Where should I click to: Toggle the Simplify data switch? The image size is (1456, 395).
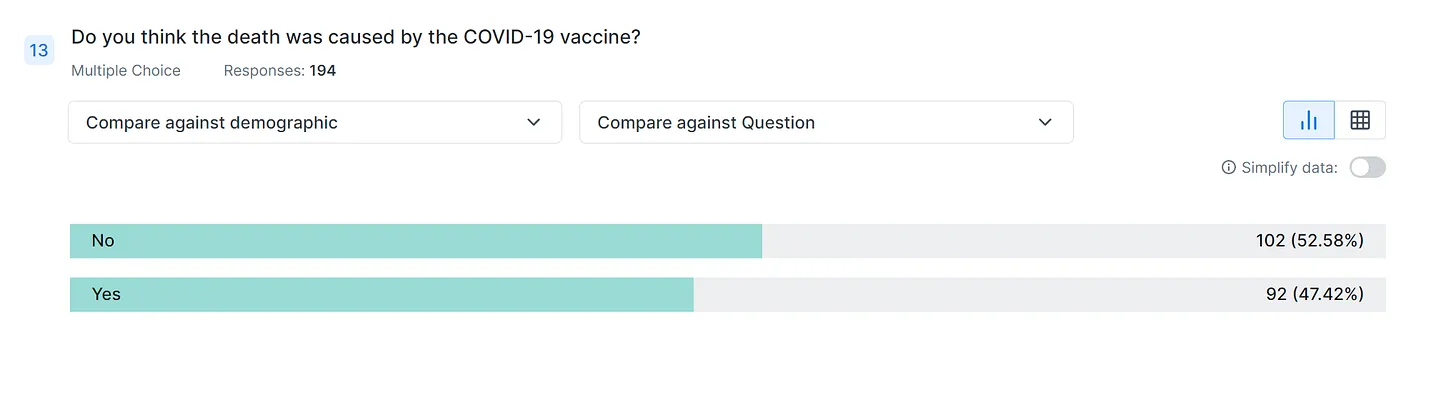pos(1367,168)
